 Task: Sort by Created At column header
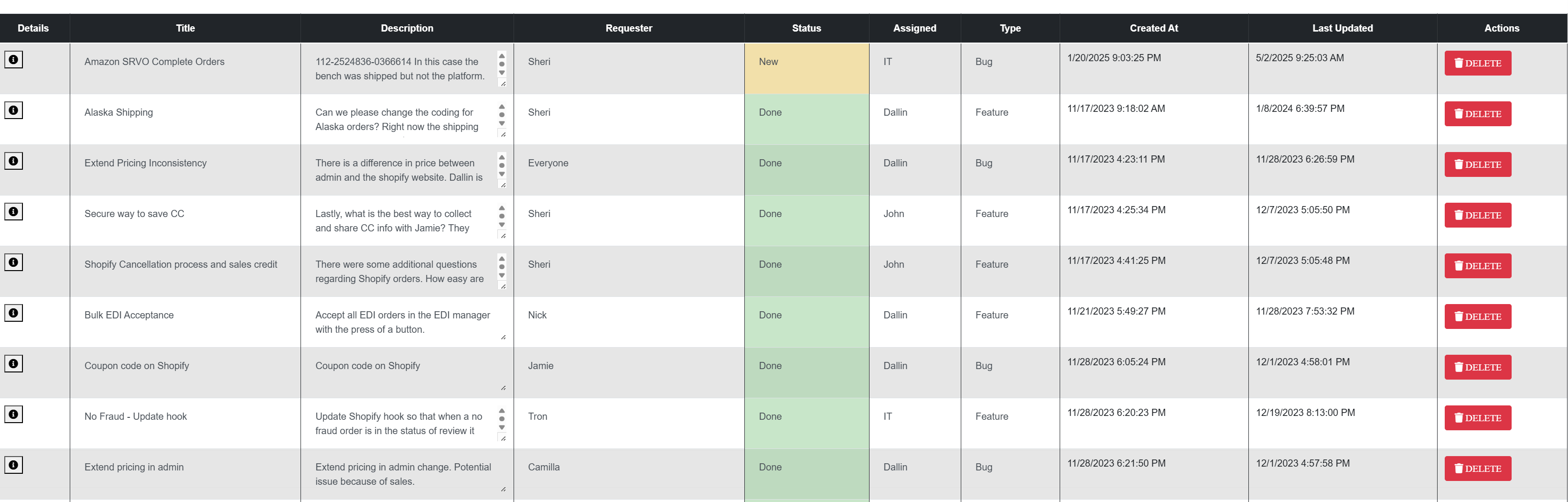click(x=1153, y=28)
